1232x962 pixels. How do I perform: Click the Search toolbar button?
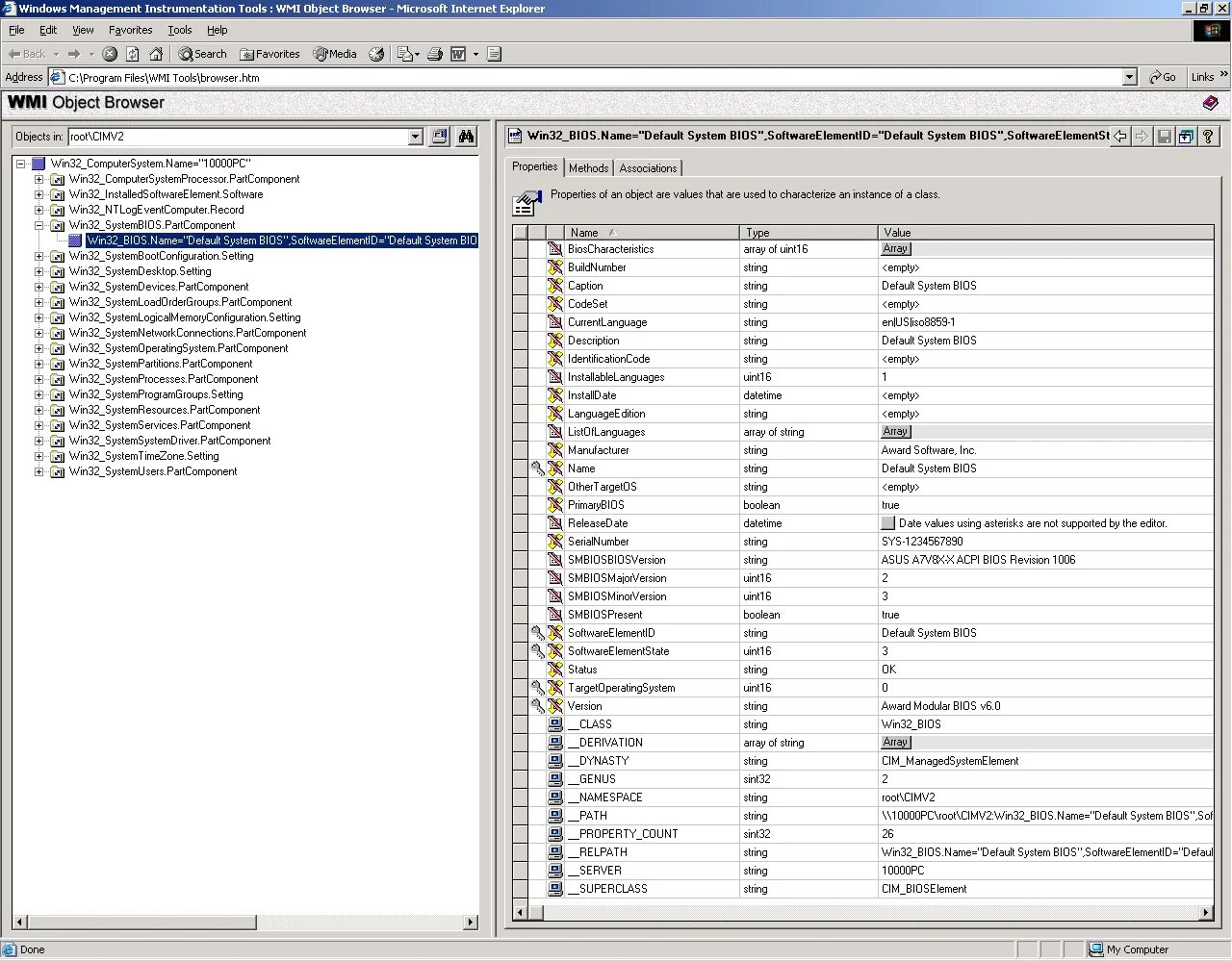tap(202, 54)
